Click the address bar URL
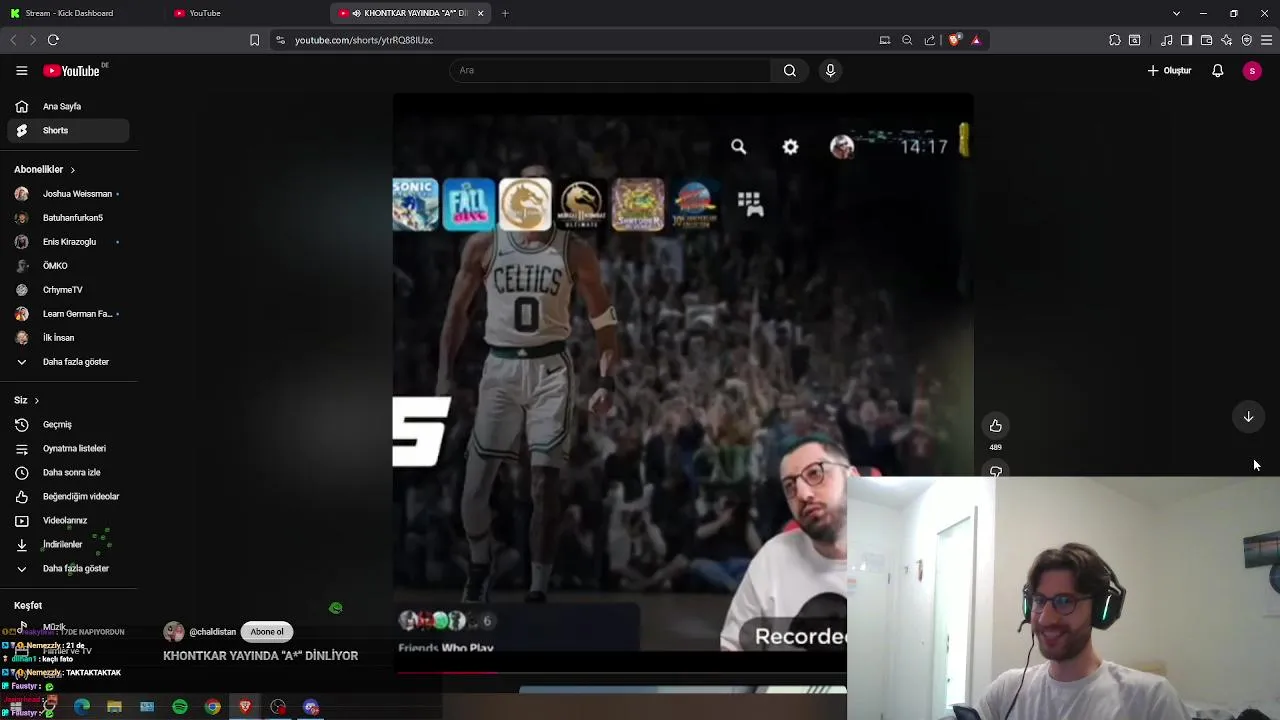 tap(364, 40)
